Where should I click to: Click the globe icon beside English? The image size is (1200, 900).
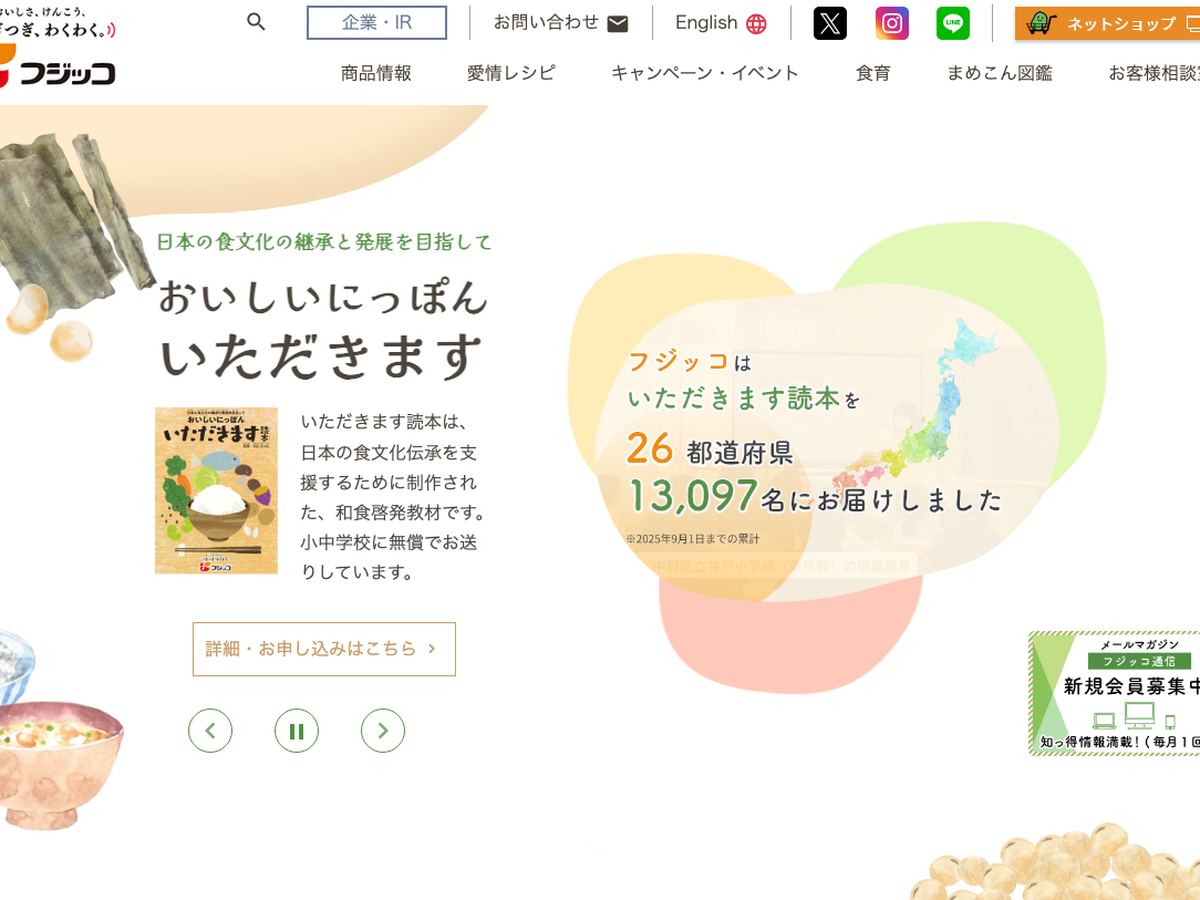coord(757,24)
